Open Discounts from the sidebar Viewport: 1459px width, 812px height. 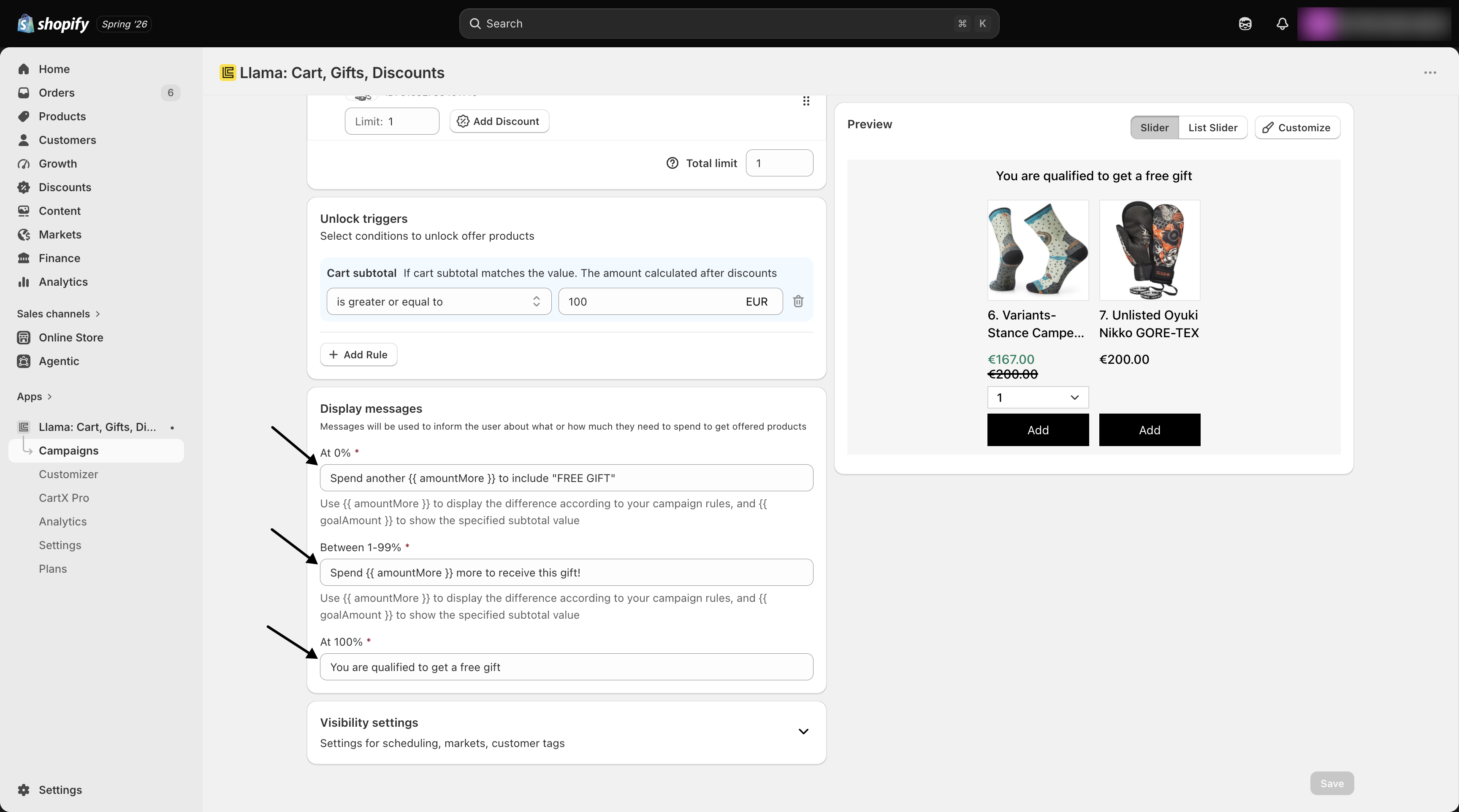[65, 187]
